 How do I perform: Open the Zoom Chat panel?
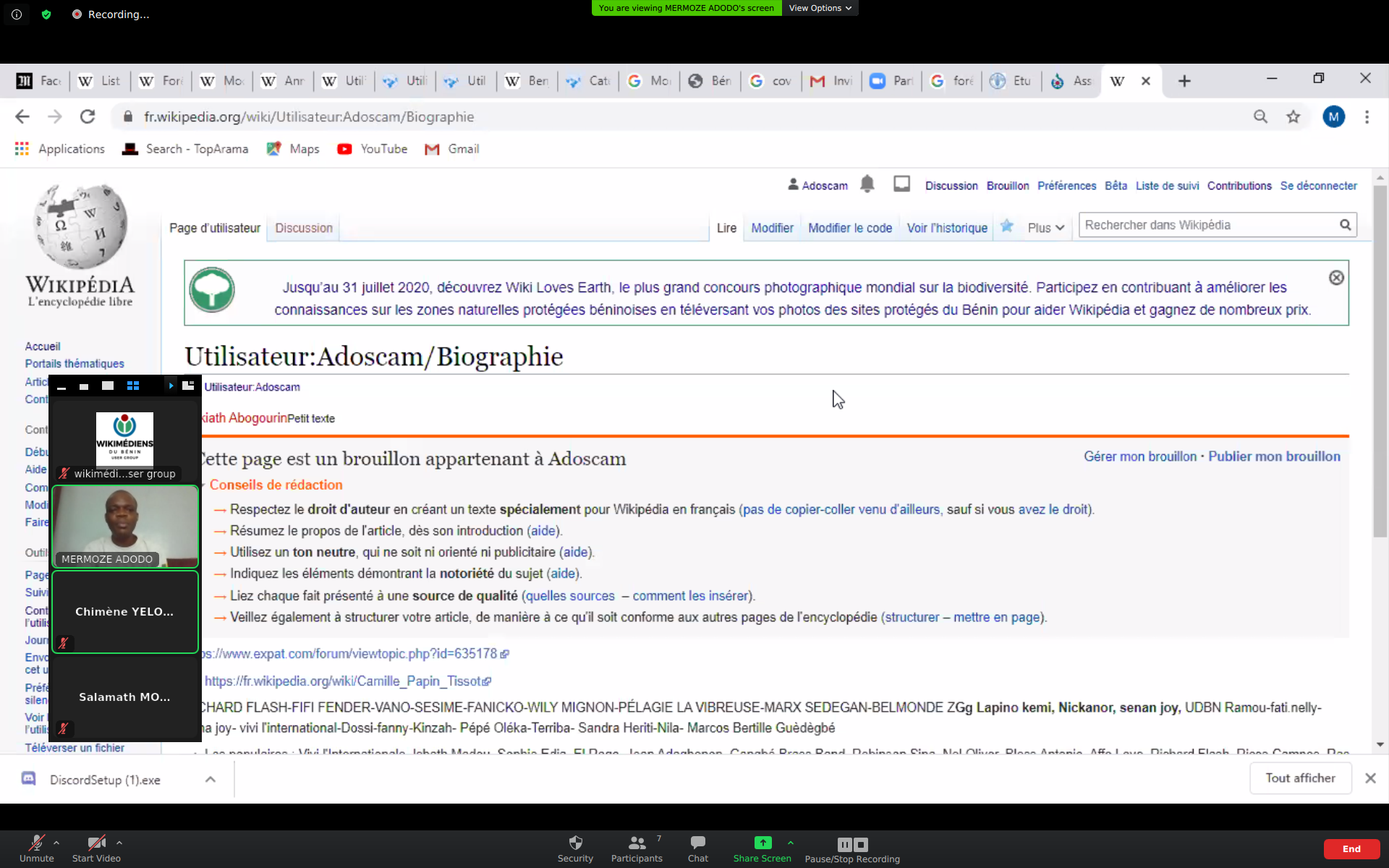pyautogui.click(x=698, y=848)
